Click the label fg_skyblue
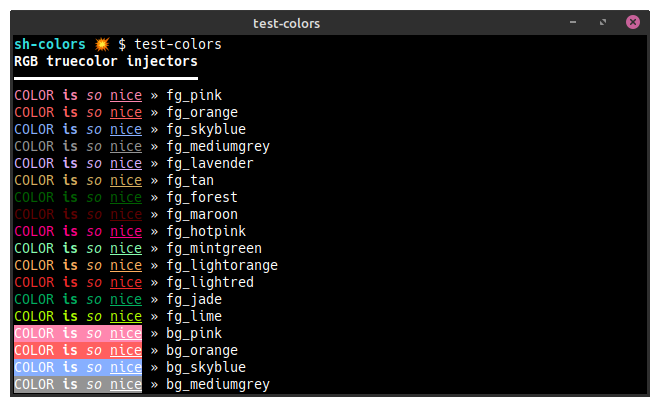Viewport: 660px width, 407px height. click(x=206, y=129)
